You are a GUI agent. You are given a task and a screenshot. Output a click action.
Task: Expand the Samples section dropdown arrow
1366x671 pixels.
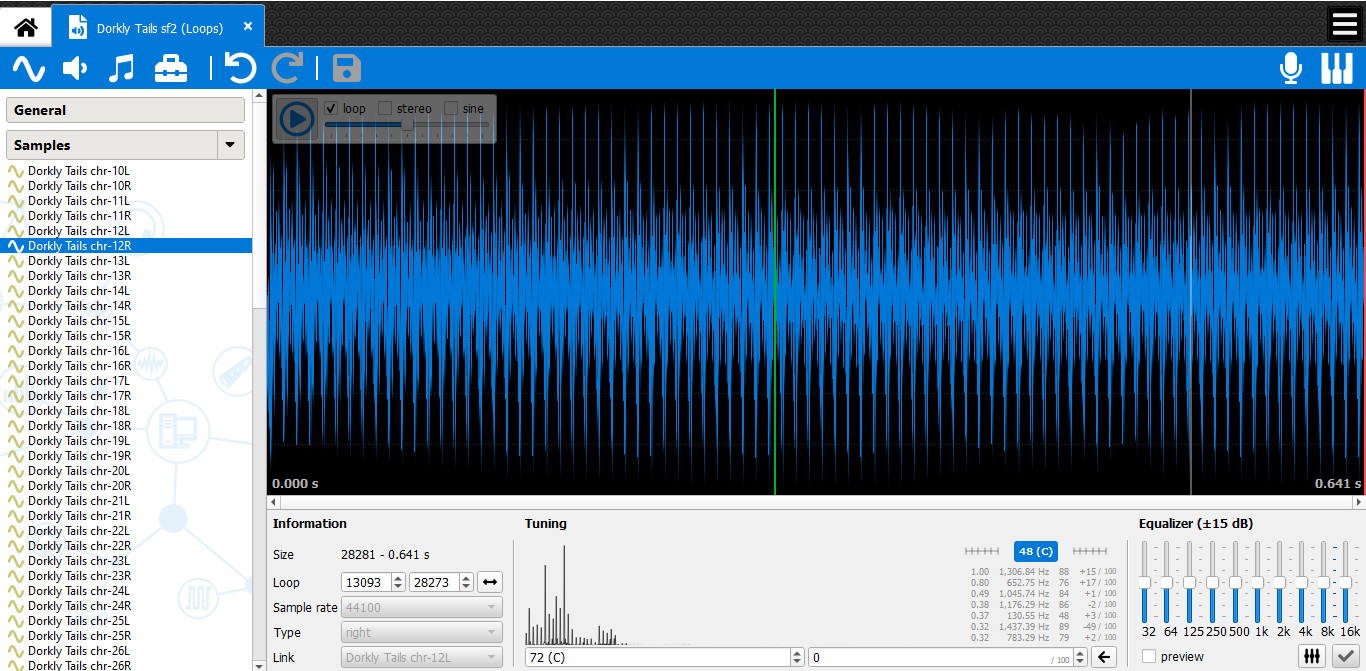231,145
